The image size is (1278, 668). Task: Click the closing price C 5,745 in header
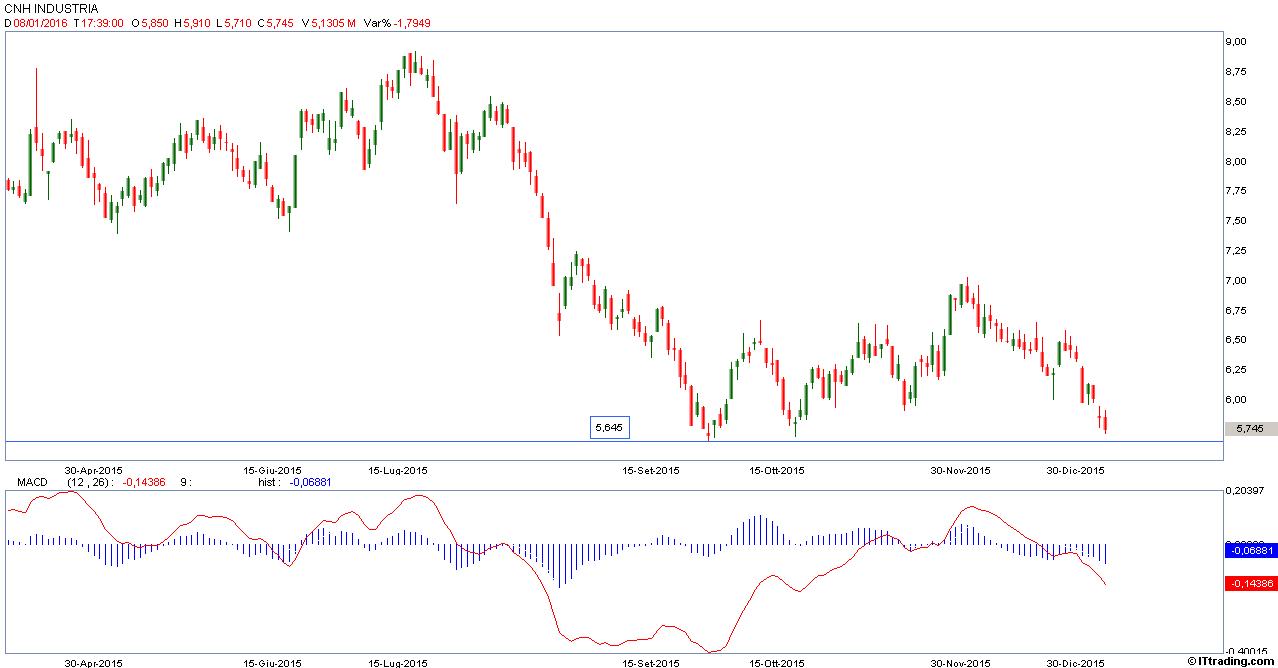coord(274,23)
